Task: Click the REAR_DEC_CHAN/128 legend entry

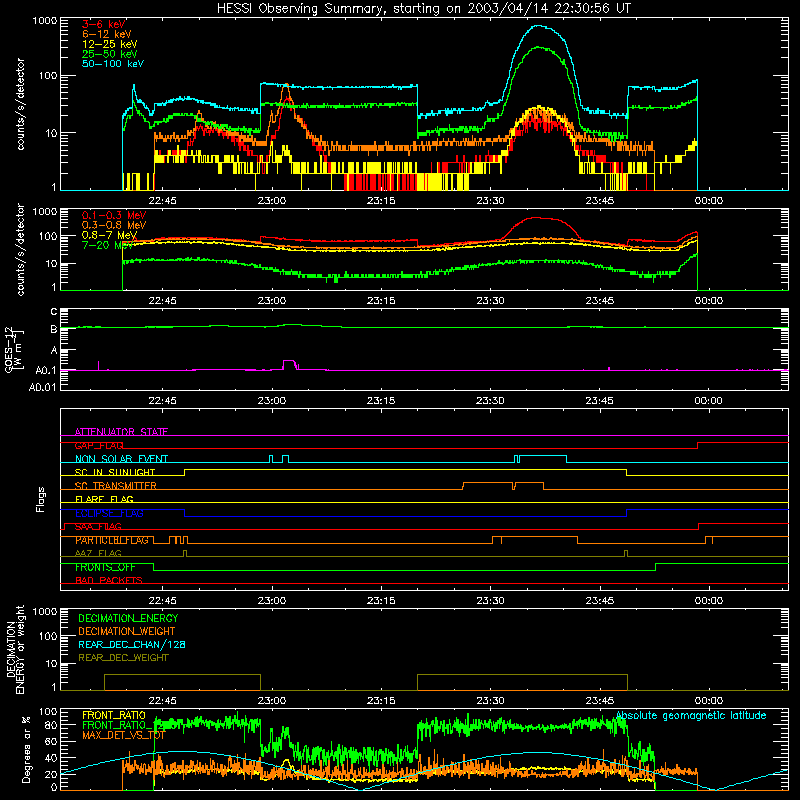Action: pos(132,644)
